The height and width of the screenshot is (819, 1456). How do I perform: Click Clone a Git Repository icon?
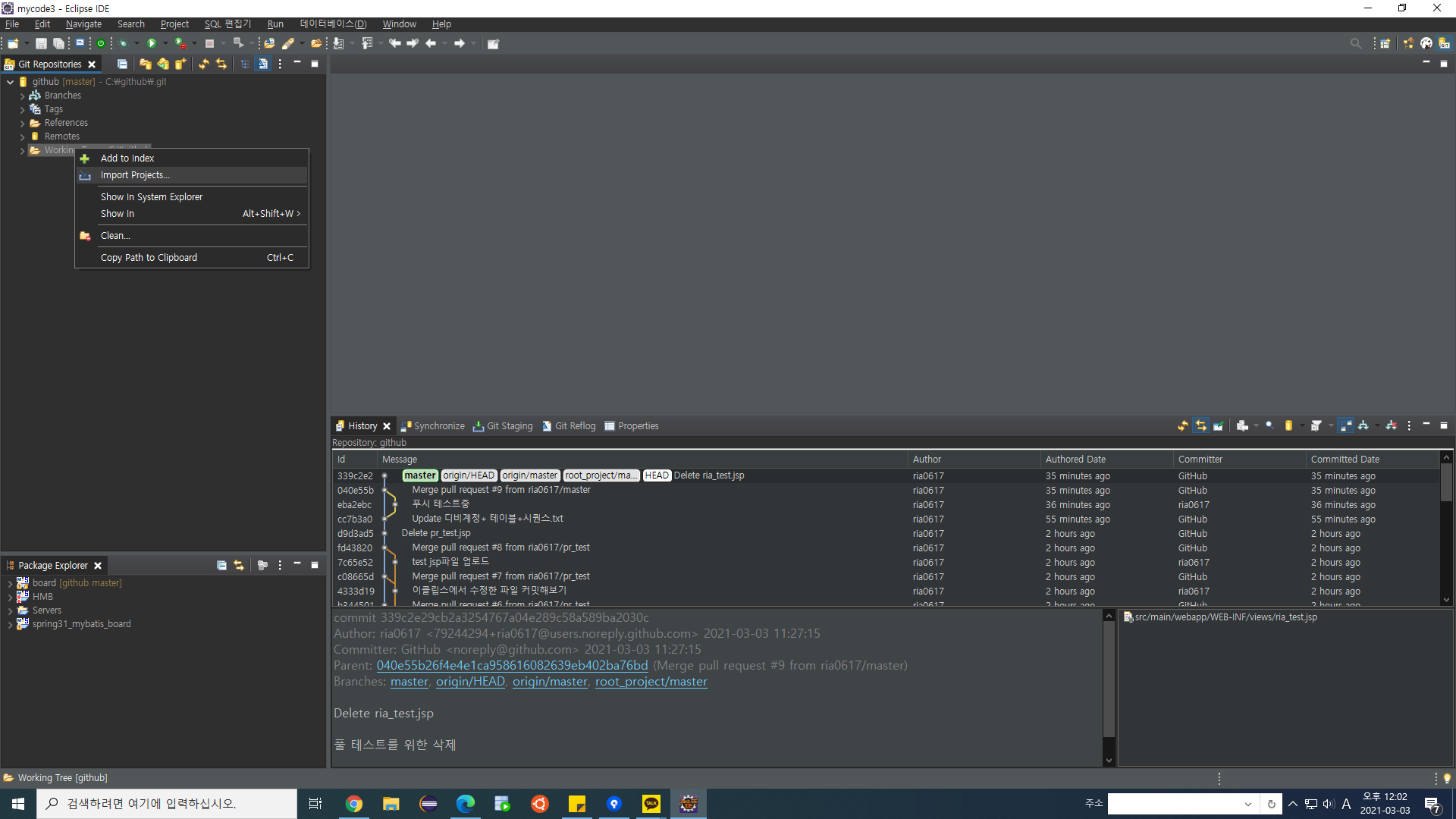click(x=163, y=64)
